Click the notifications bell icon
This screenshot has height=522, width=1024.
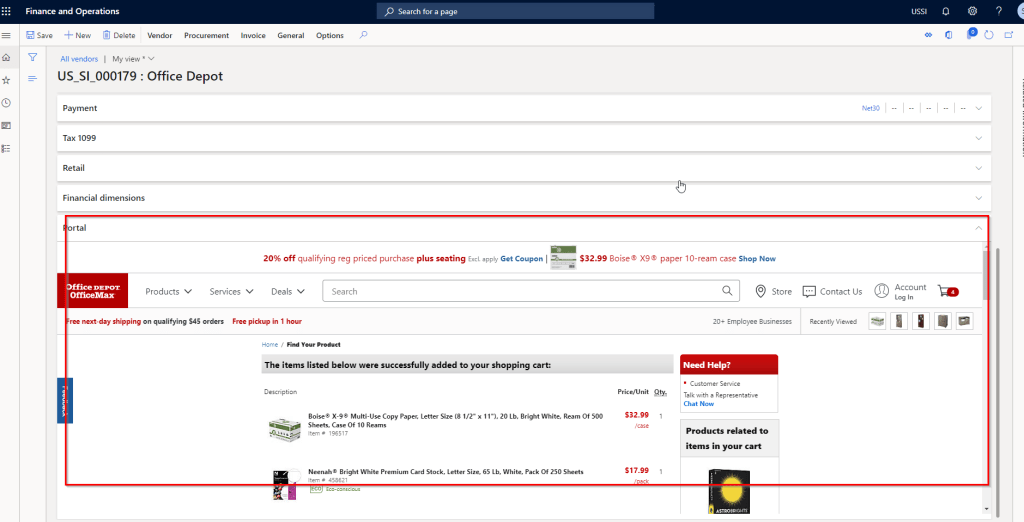point(945,11)
